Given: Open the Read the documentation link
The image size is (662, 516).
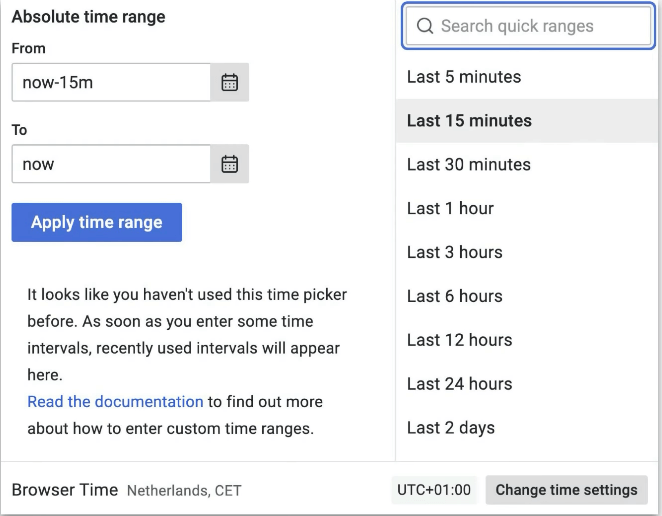Looking at the screenshot, I should pyautogui.click(x=115, y=401).
